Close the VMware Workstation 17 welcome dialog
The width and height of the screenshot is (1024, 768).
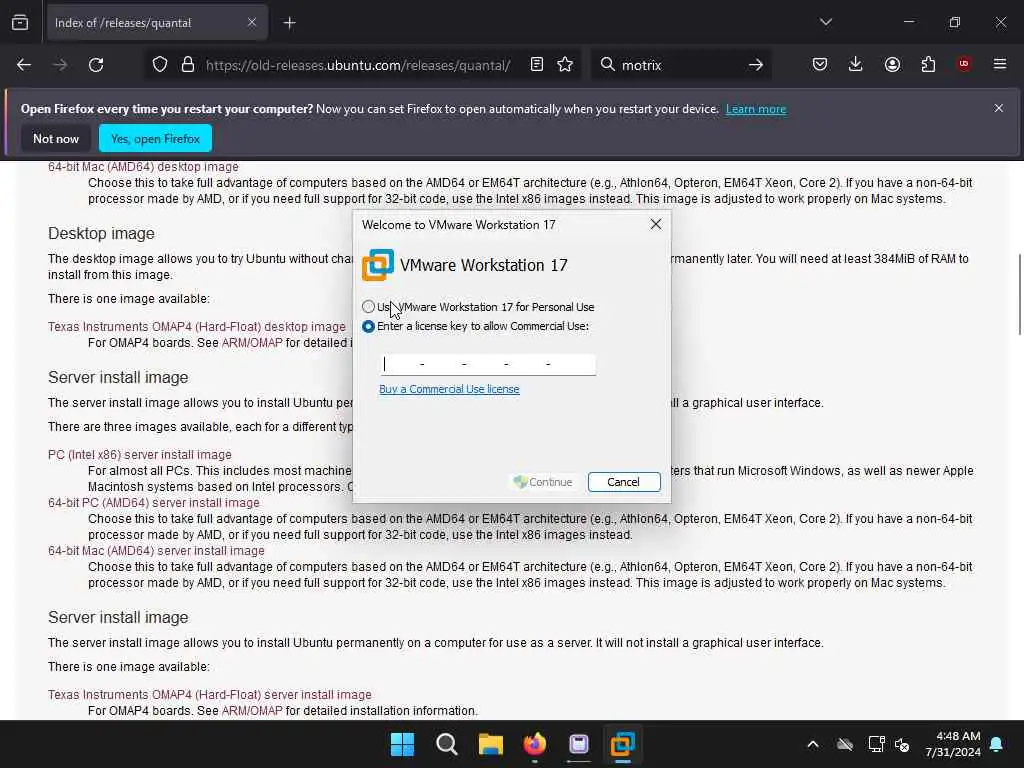(x=656, y=224)
